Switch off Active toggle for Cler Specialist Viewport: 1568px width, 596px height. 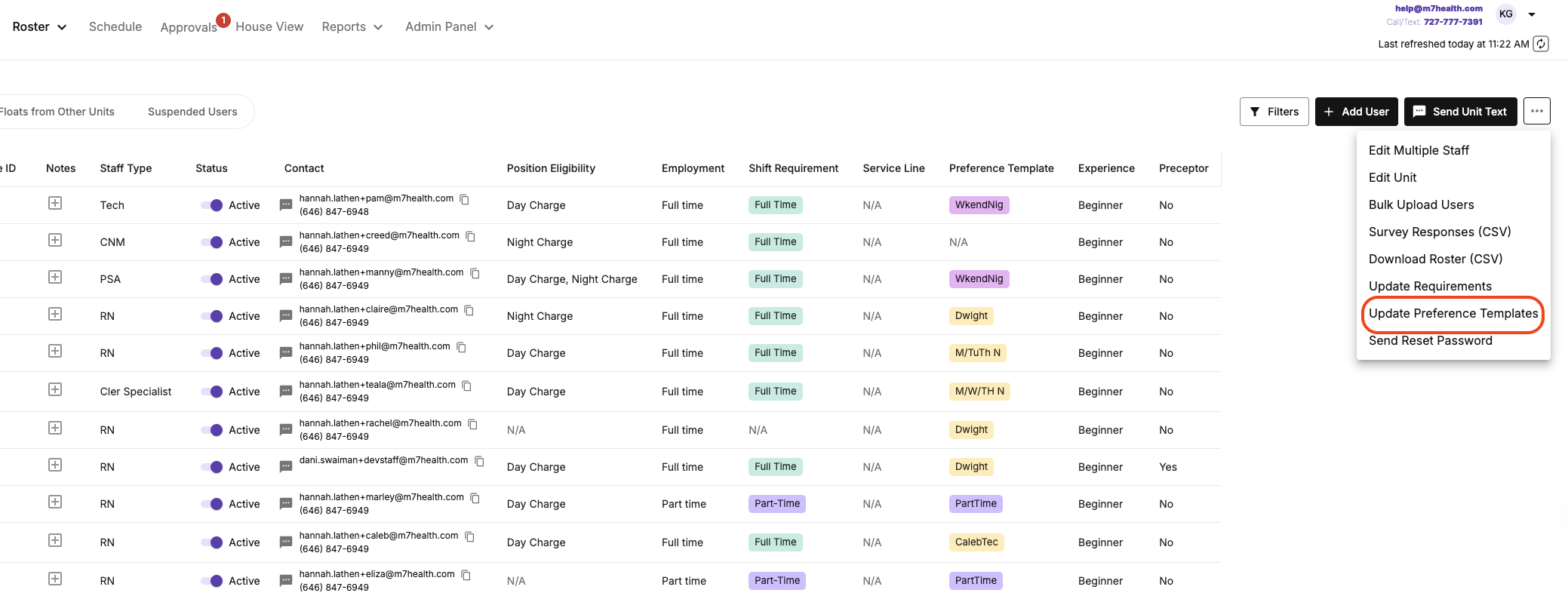[212, 392]
